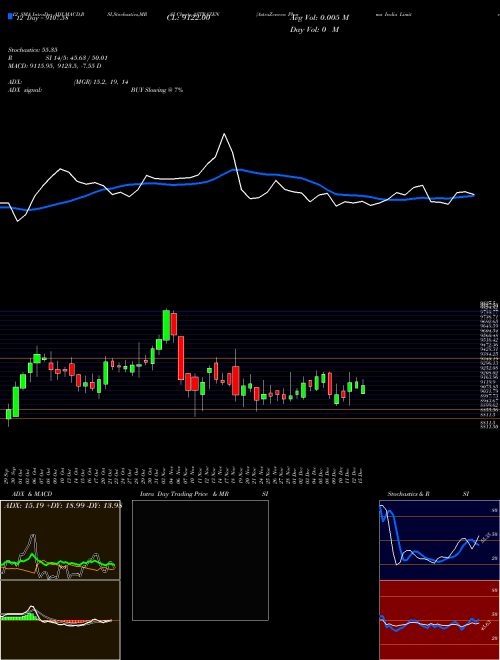This screenshot has width=500, height=660.
Task: Click the 'BUY Slowing @ 7%' signal text
Action: 157,90
